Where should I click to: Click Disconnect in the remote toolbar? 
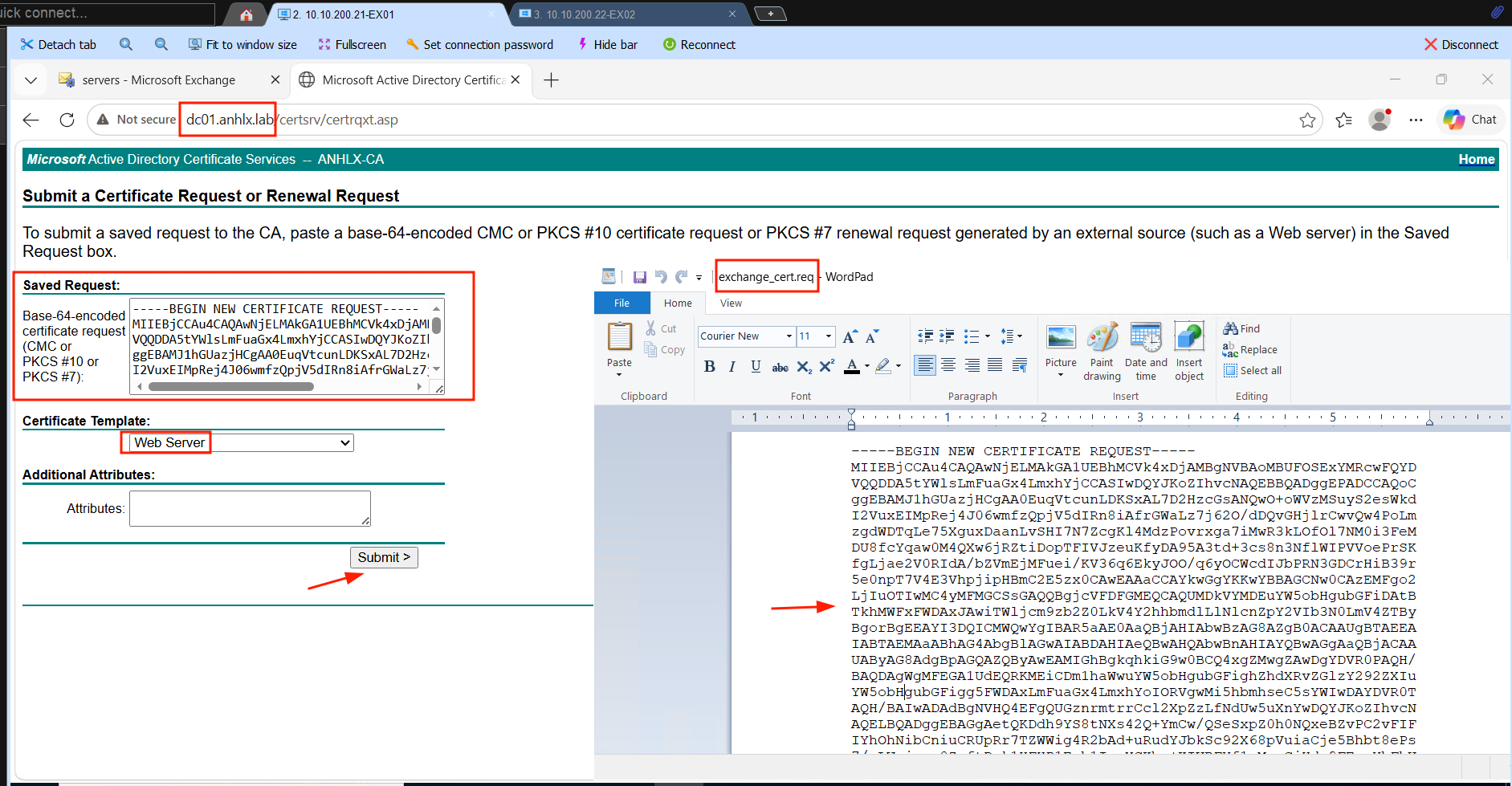click(1461, 44)
